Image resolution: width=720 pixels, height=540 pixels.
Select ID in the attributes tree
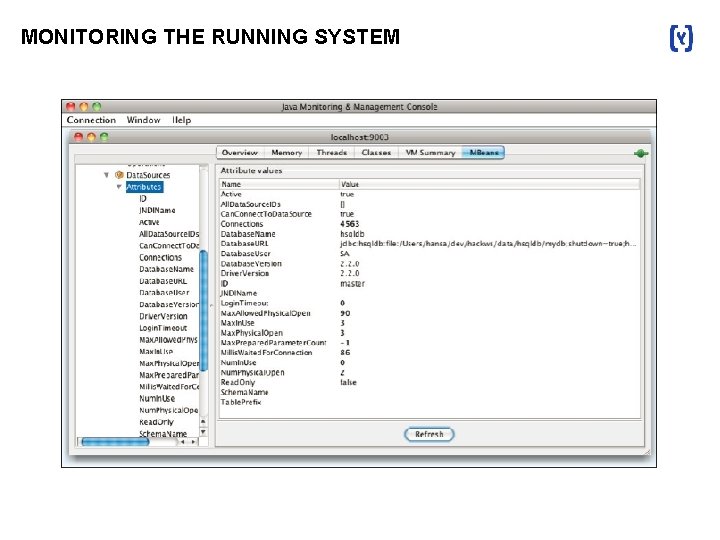[143, 198]
